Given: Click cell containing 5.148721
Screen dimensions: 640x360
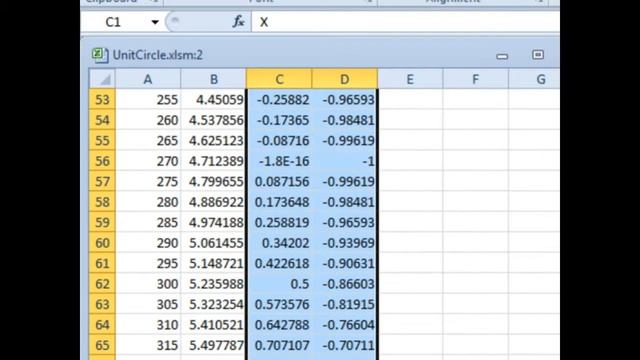Looking at the screenshot, I should click(x=213, y=263).
